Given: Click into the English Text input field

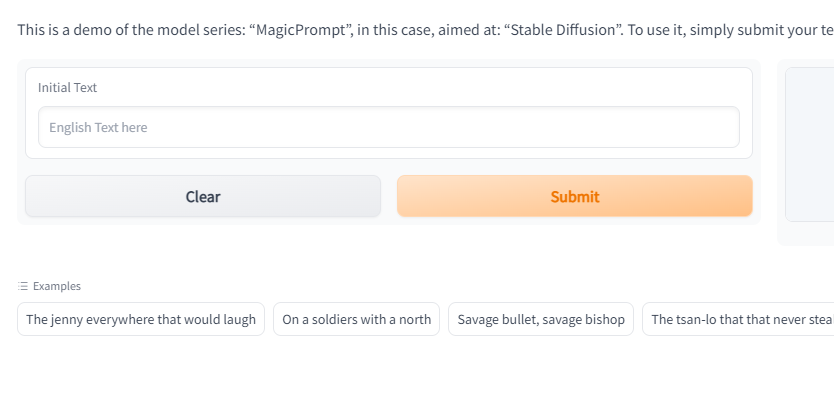Looking at the screenshot, I should pyautogui.click(x=388, y=127).
